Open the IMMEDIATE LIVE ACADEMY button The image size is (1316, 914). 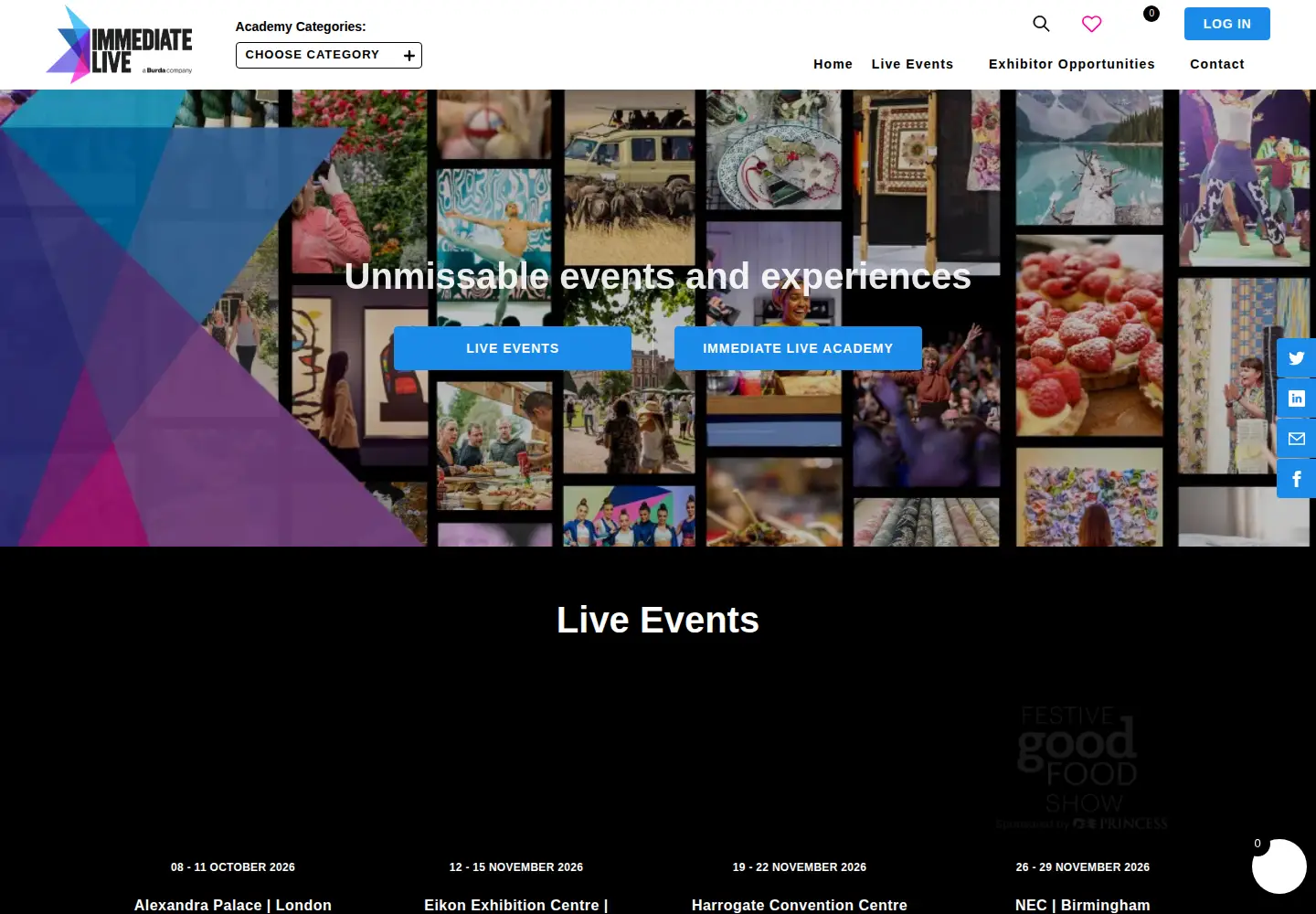coord(798,348)
